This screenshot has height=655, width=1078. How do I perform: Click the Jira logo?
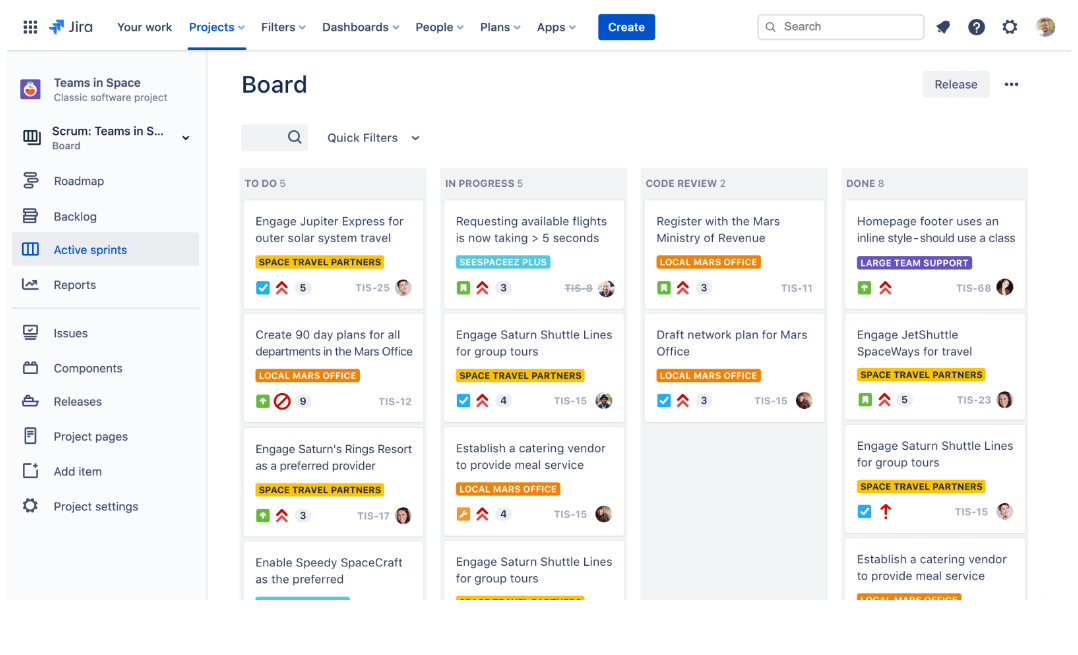pyautogui.click(x=71, y=27)
